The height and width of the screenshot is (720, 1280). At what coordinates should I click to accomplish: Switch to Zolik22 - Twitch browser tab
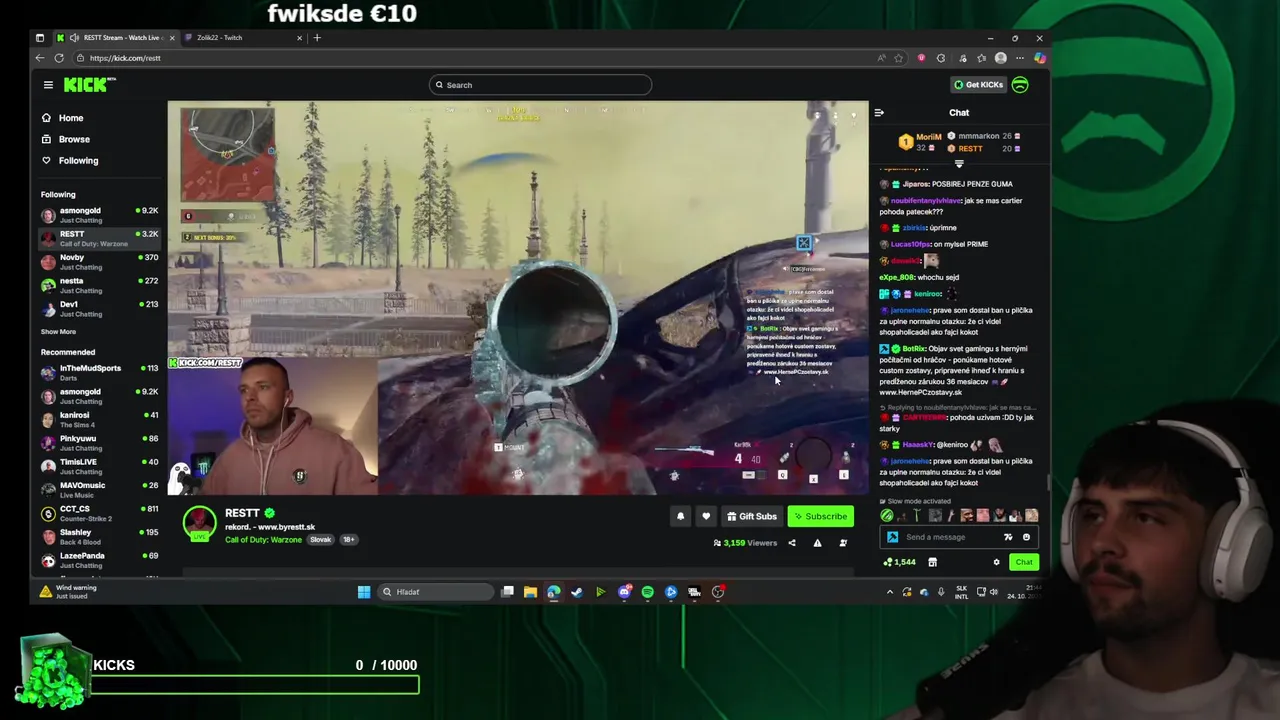(x=245, y=38)
